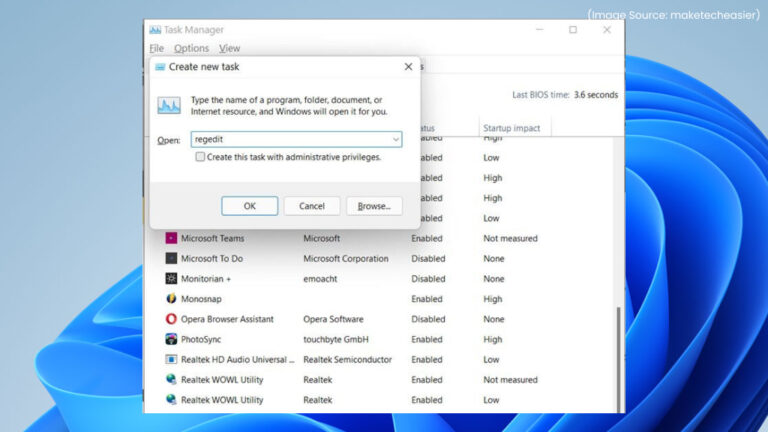Click the Open text field containing regedit

coord(296,139)
